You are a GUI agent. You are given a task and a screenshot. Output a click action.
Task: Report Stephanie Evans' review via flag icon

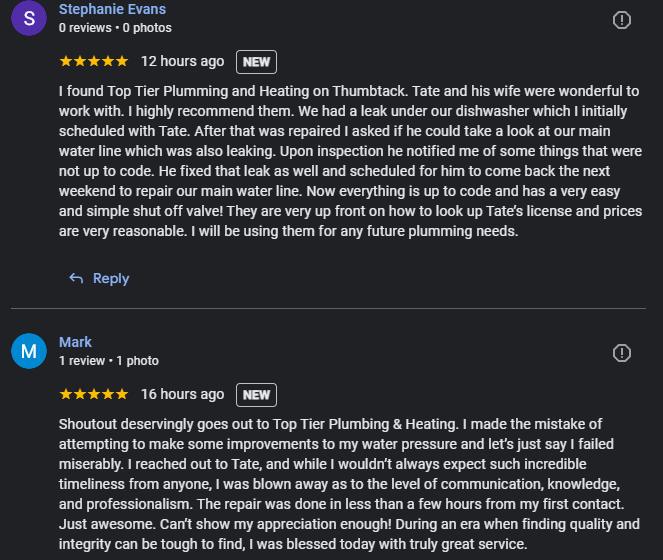pos(621,20)
